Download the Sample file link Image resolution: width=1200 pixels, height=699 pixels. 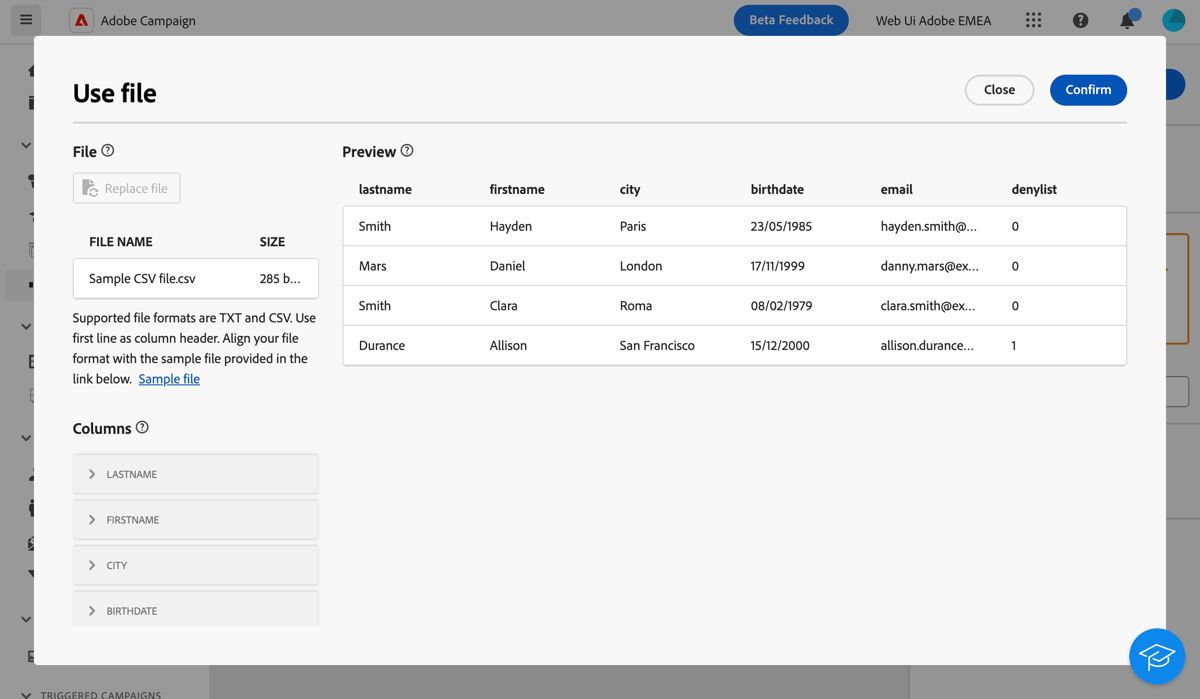click(169, 378)
